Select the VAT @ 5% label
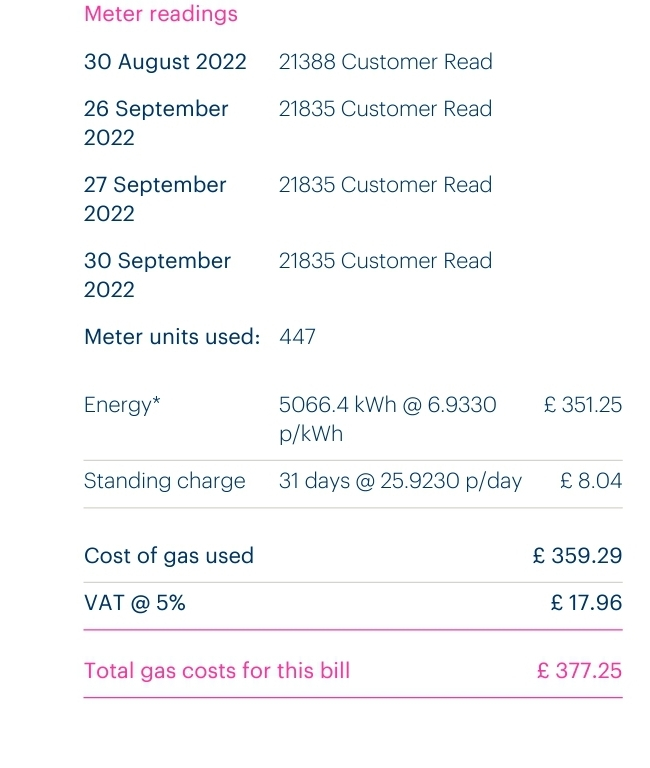 [135, 603]
